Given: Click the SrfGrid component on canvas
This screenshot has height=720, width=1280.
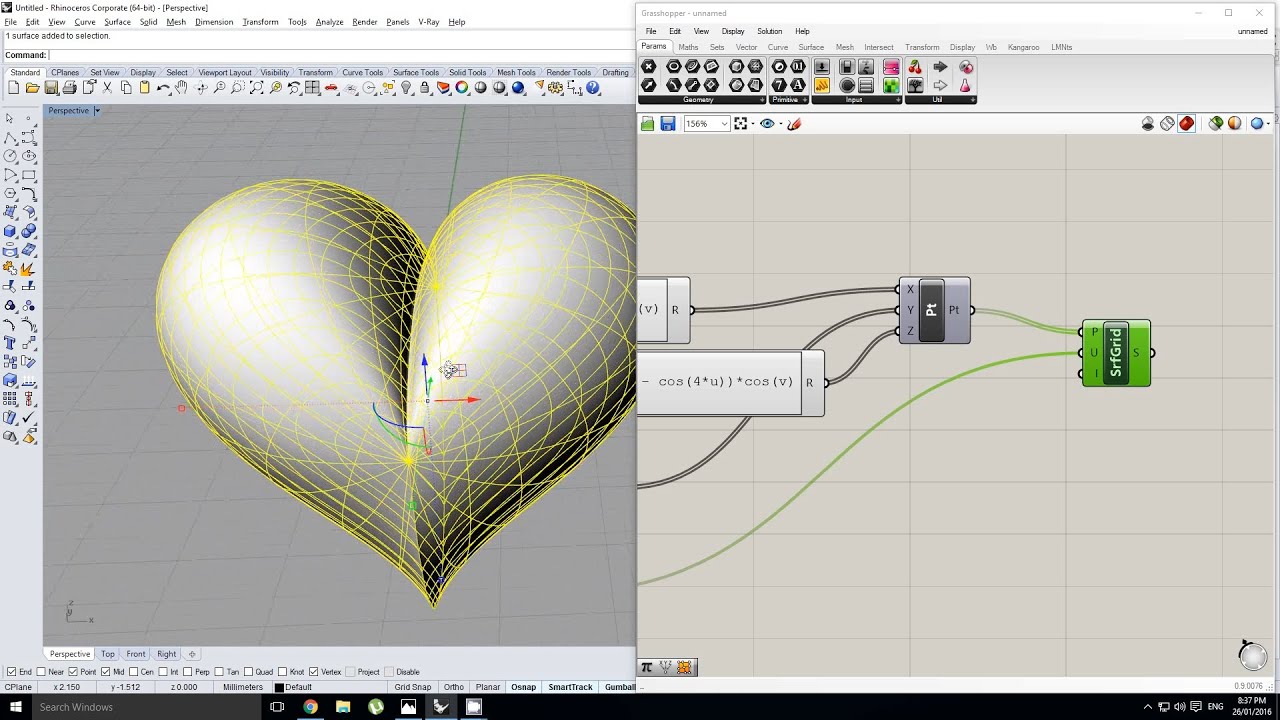Looking at the screenshot, I should click(1116, 353).
